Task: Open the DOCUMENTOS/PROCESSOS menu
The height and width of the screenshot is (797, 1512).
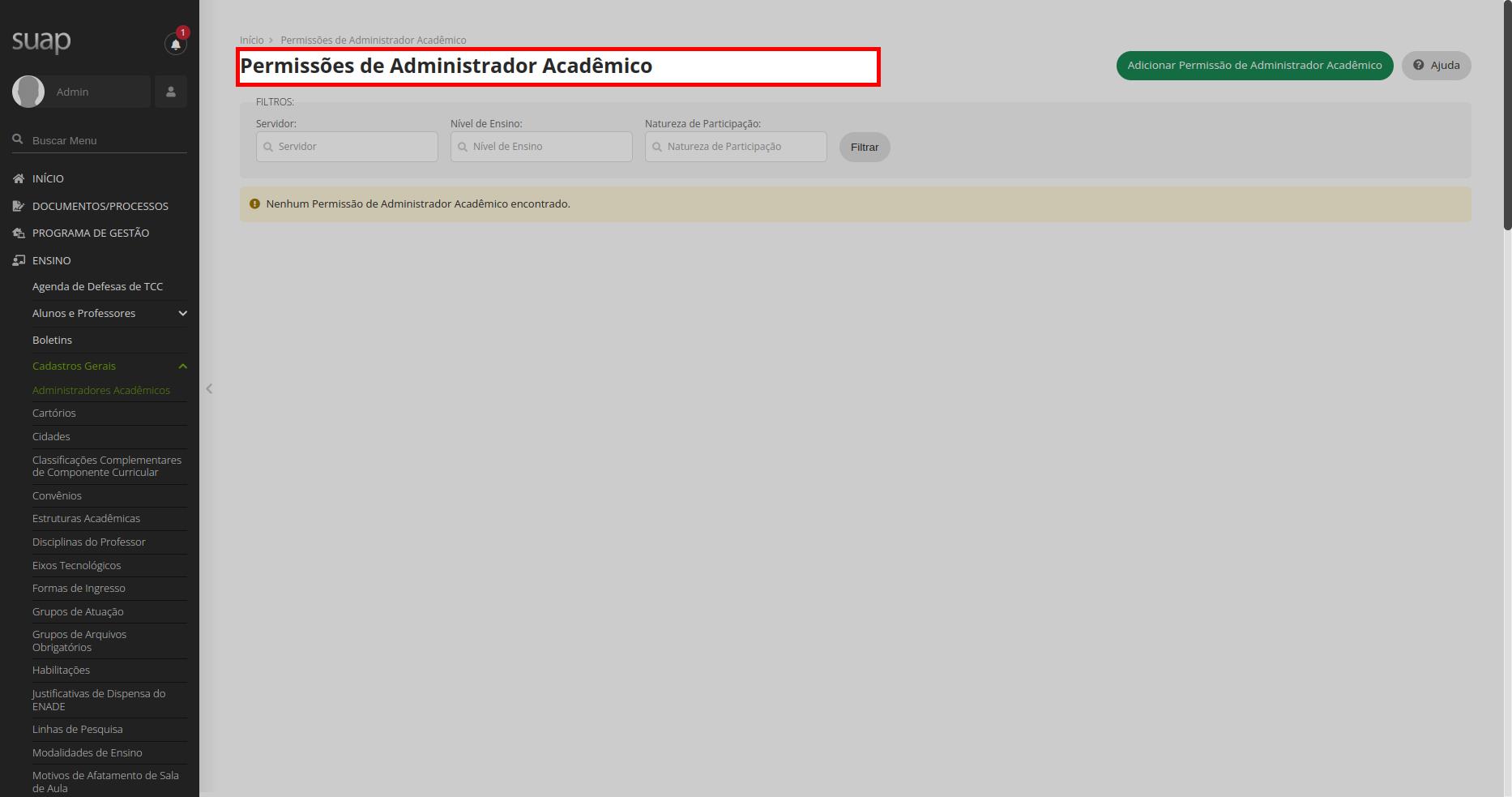Action: pyautogui.click(x=100, y=206)
